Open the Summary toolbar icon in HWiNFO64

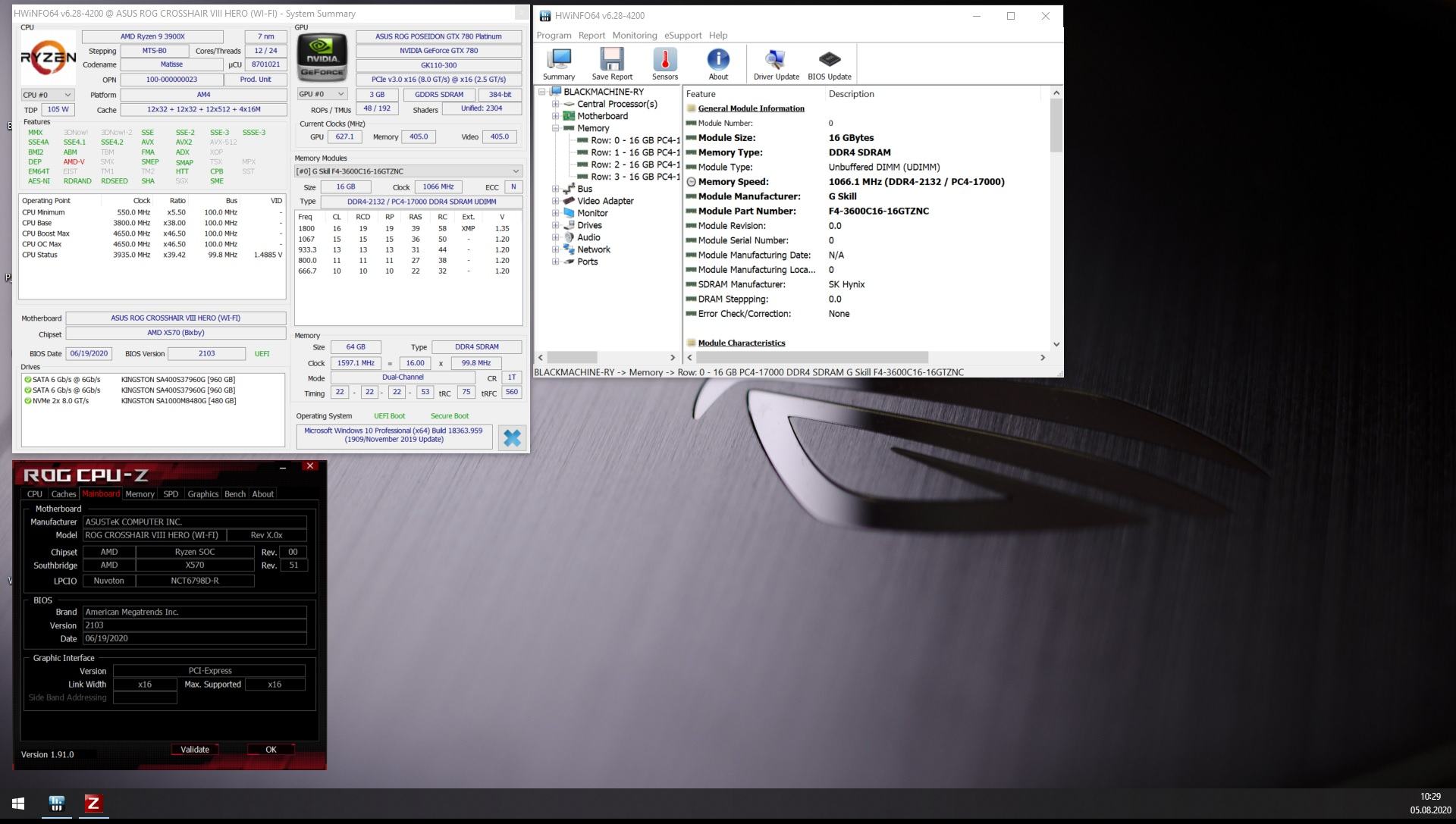[559, 64]
